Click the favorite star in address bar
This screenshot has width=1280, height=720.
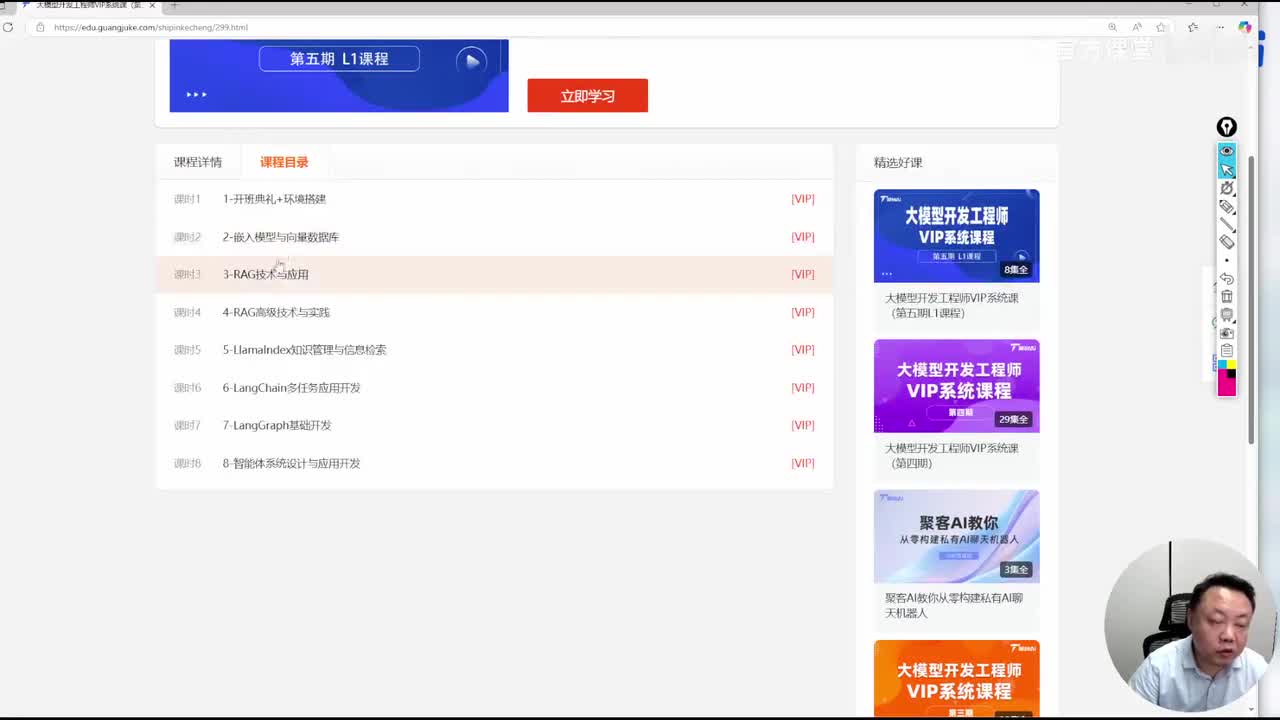(x=1161, y=27)
